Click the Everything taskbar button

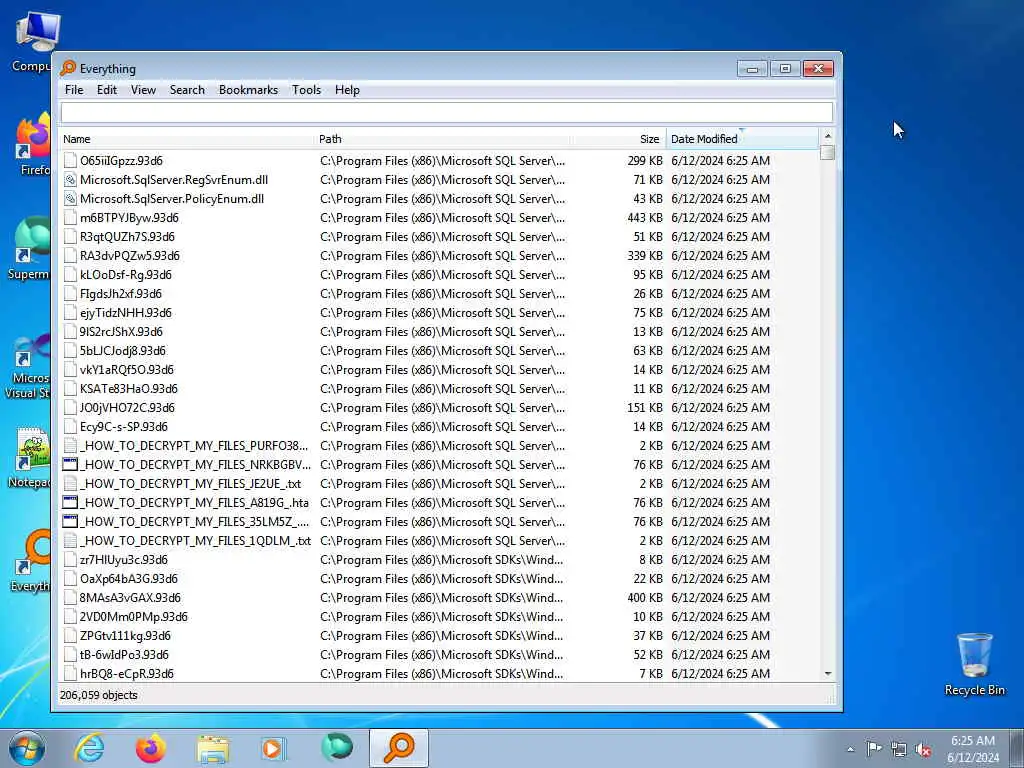pyautogui.click(x=399, y=748)
